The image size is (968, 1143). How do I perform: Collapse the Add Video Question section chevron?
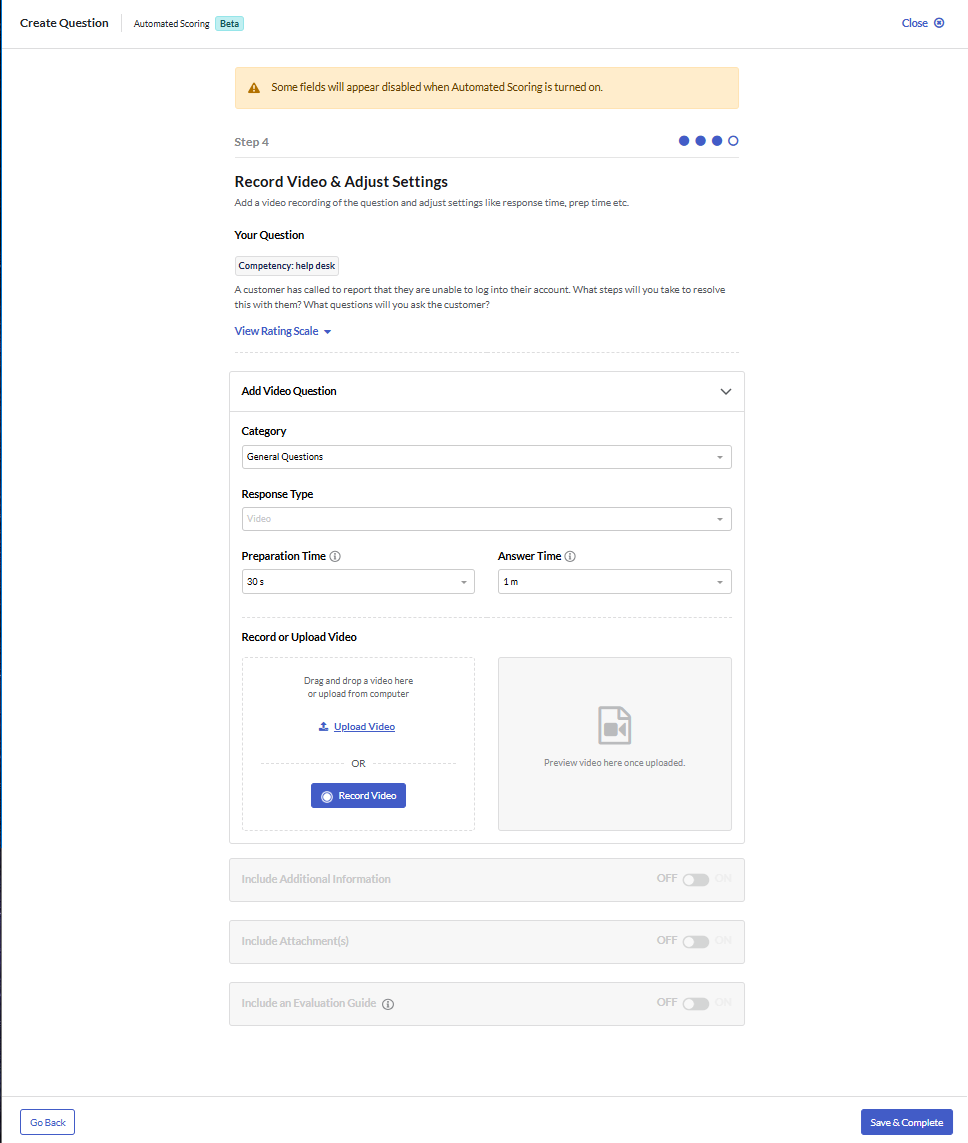click(725, 391)
